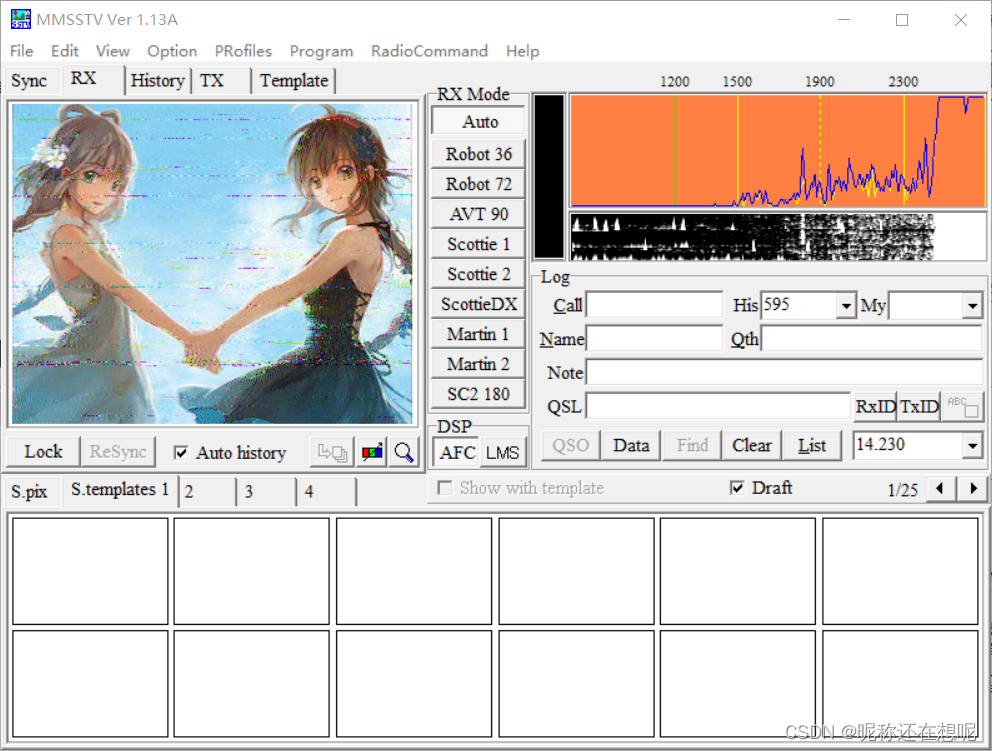992x751 pixels.
Task: Select Robot 36 mode
Action: [479, 154]
